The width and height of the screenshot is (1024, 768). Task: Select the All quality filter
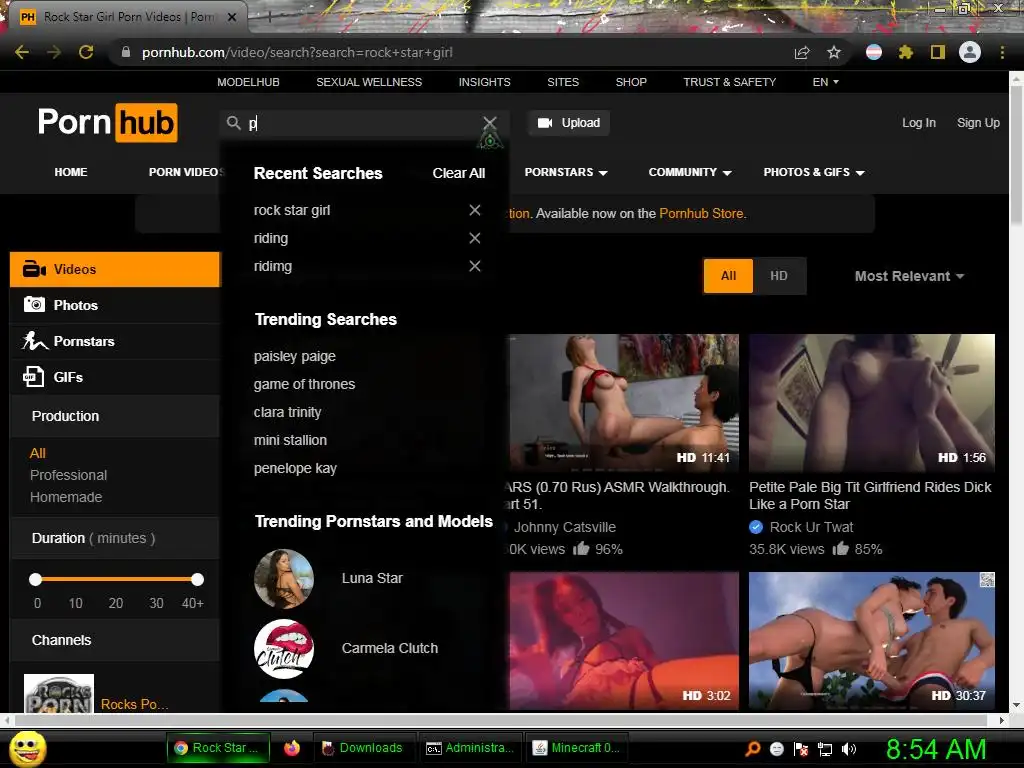(x=728, y=276)
